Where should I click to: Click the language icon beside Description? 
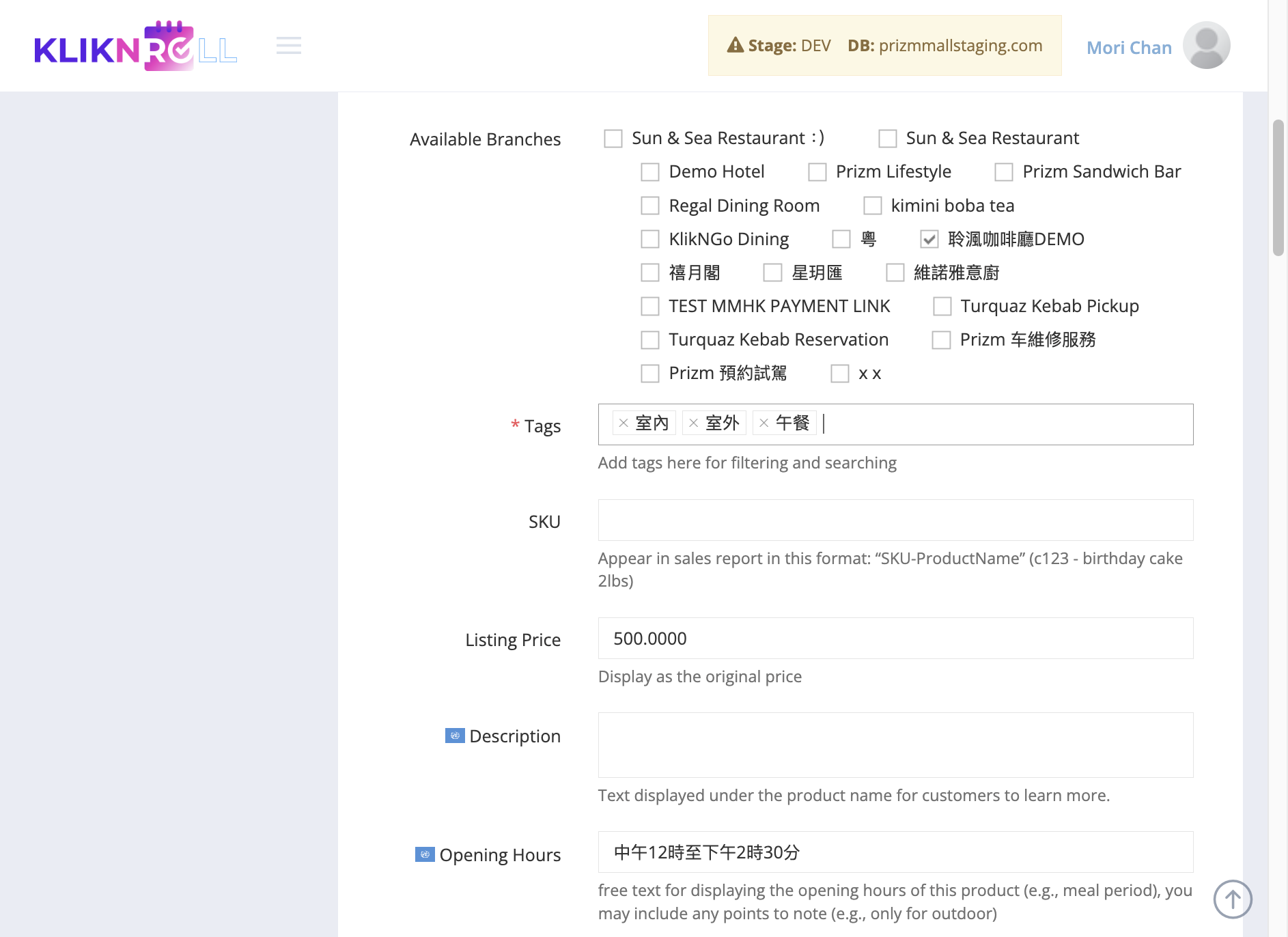click(455, 736)
